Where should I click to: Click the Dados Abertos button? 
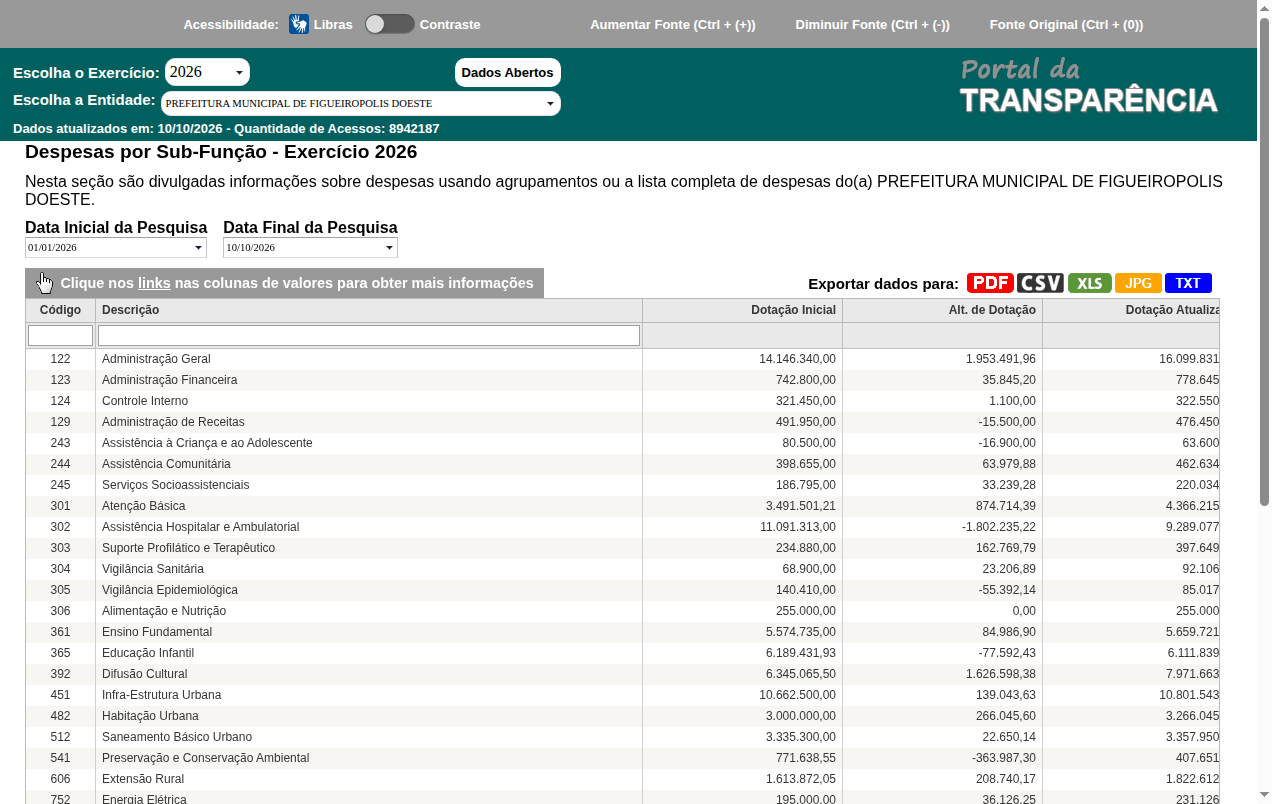tap(507, 72)
